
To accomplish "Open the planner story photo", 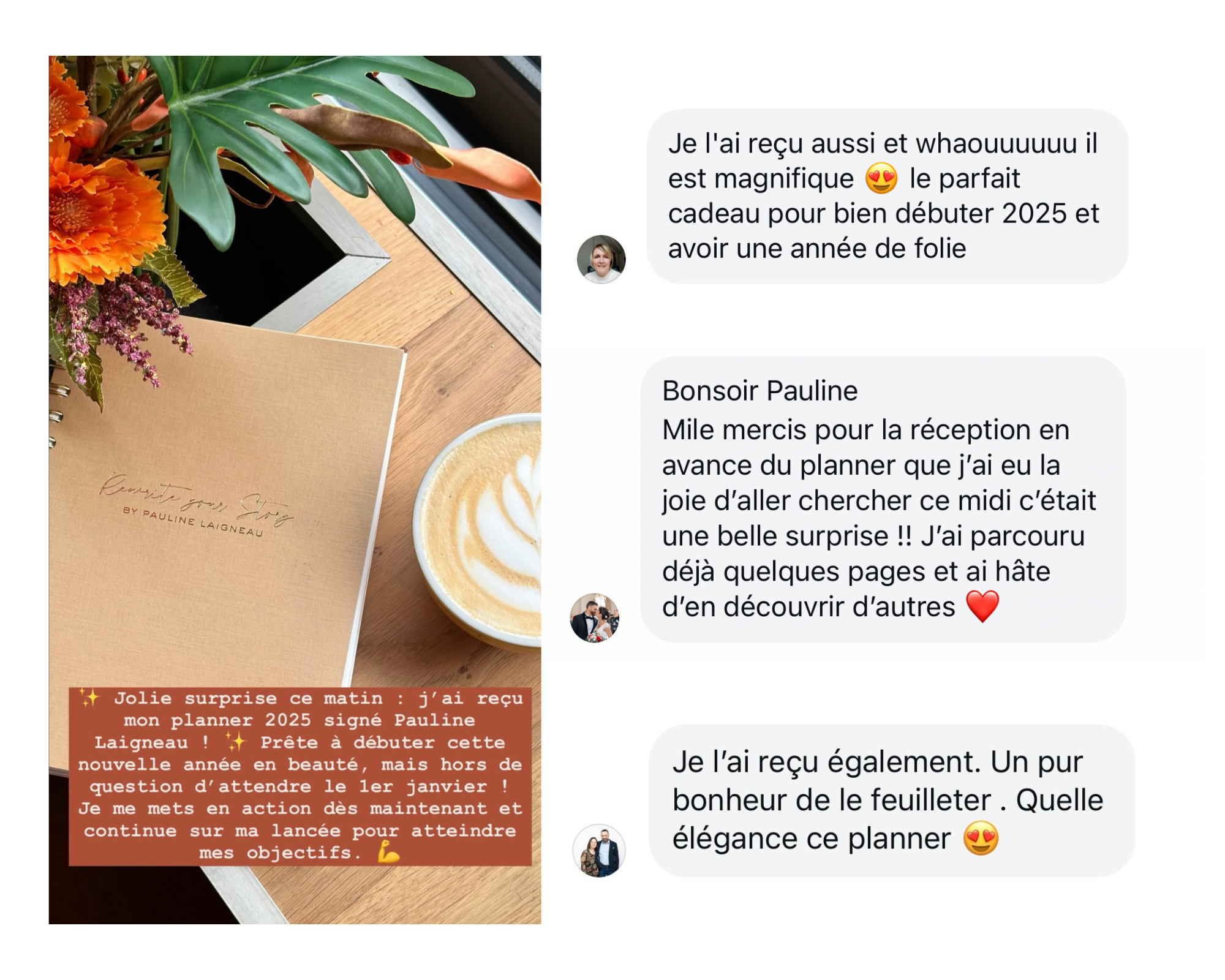I will click(x=295, y=489).
